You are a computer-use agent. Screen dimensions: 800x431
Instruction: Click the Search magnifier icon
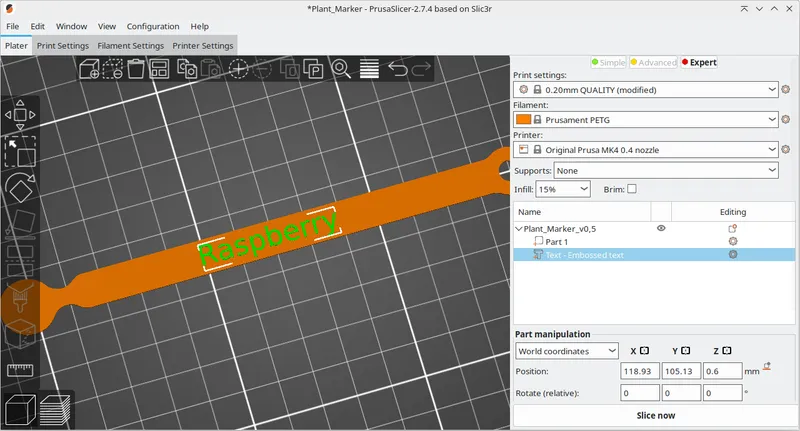(x=341, y=68)
